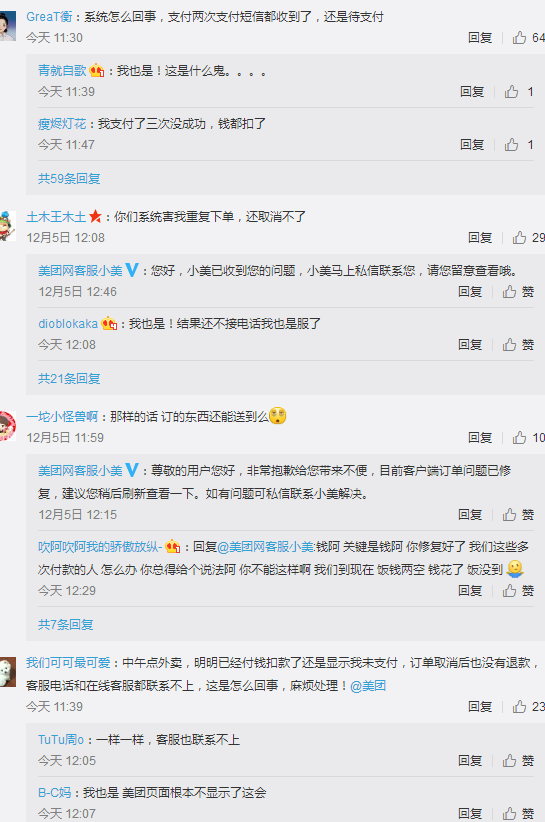Like 青就自歌's reply with thumbs-up icon
This screenshot has height=822, width=545.
511,92
